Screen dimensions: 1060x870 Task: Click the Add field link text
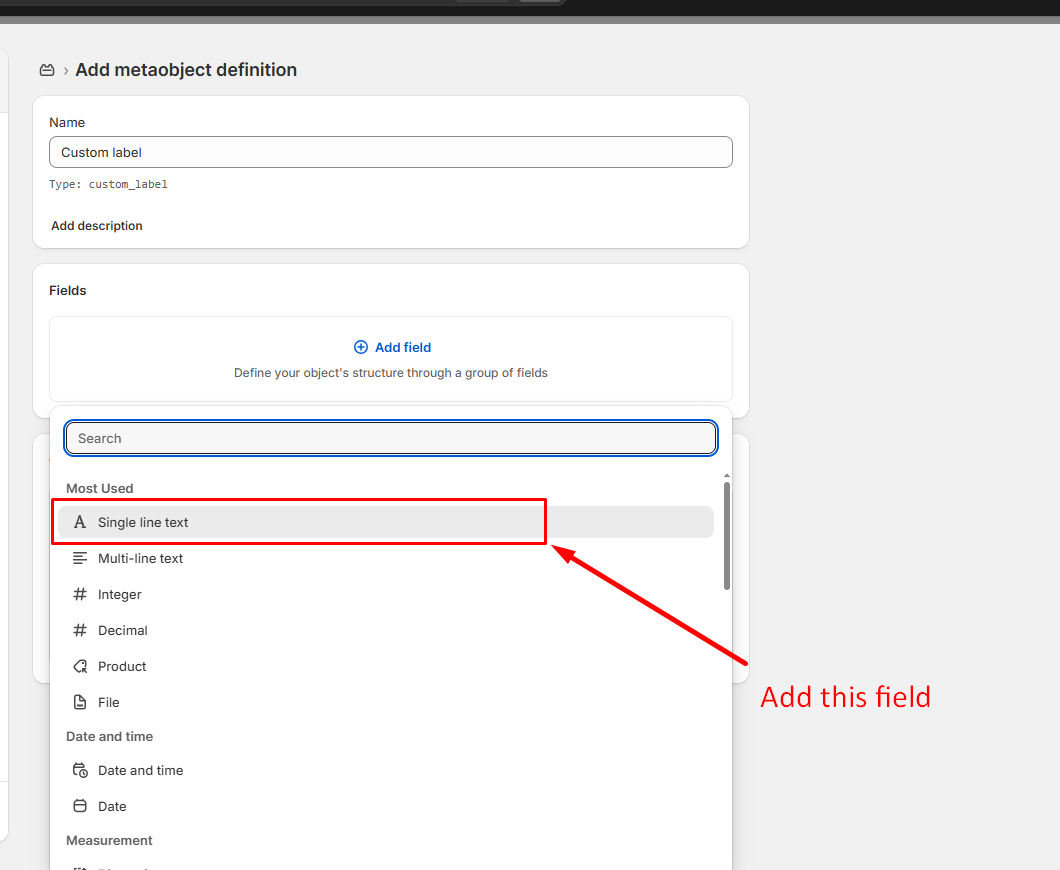pos(403,347)
